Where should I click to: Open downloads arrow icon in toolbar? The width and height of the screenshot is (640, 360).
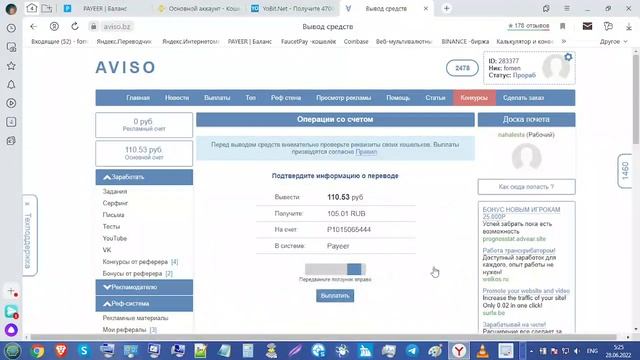[x=629, y=27]
